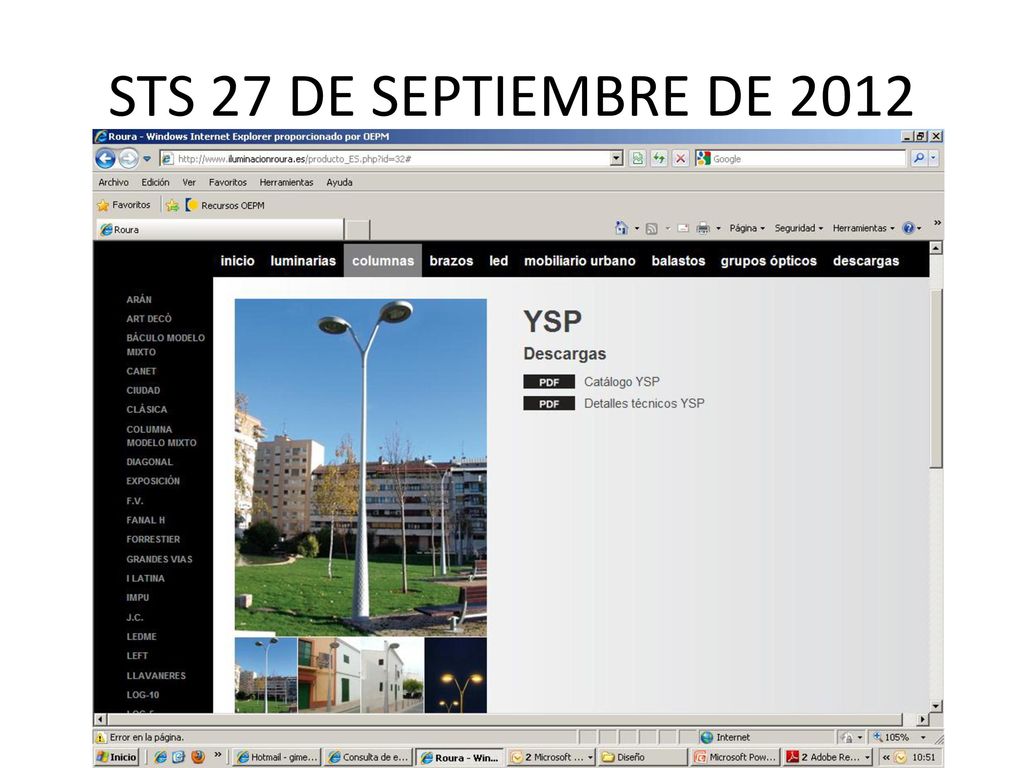Select CLÁSICA column model
The image size is (1024, 768).
[x=147, y=409]
